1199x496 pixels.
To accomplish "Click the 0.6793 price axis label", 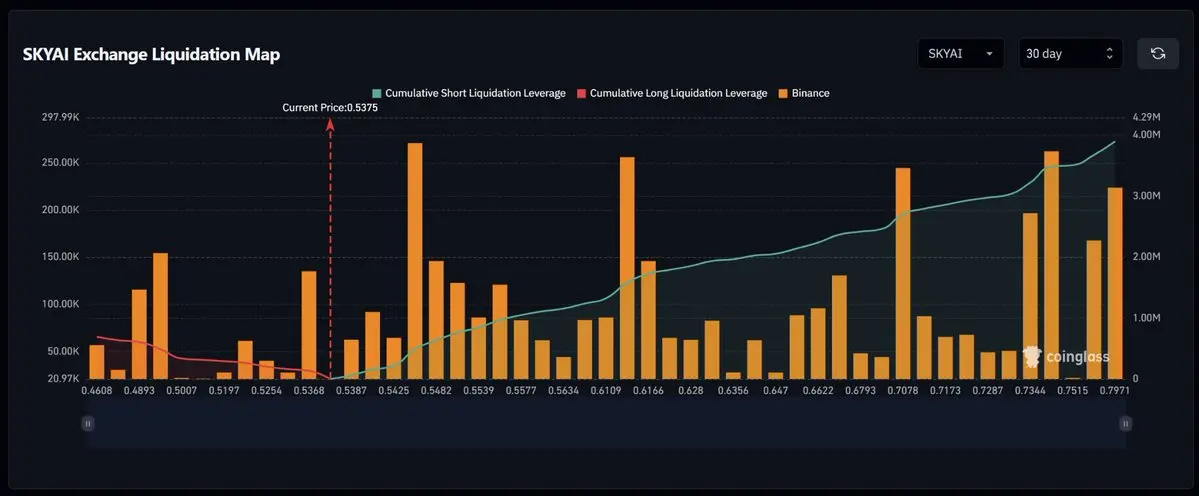I will pyautogui.click(x=860, y=391).
